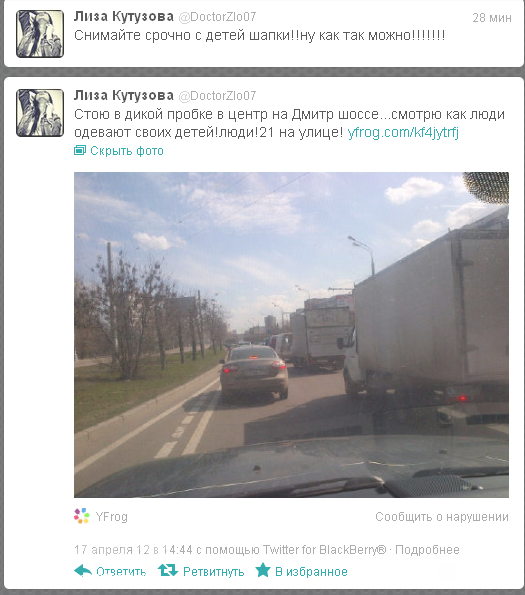Open the yfrog.com/kf4jytrfj link
The width and height of the screenshot is (525, 595).
(x=403, y=132)
